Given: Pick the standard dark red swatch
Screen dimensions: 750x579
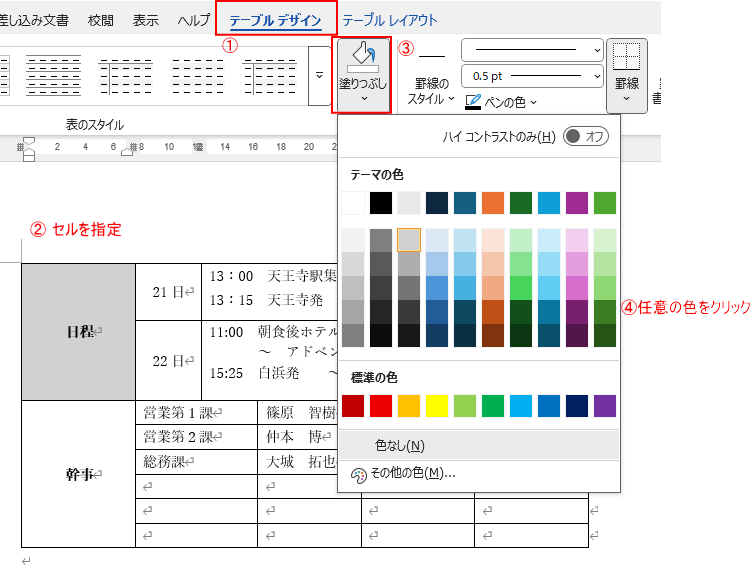Looking at the screenshot, I should pos(353,406).
